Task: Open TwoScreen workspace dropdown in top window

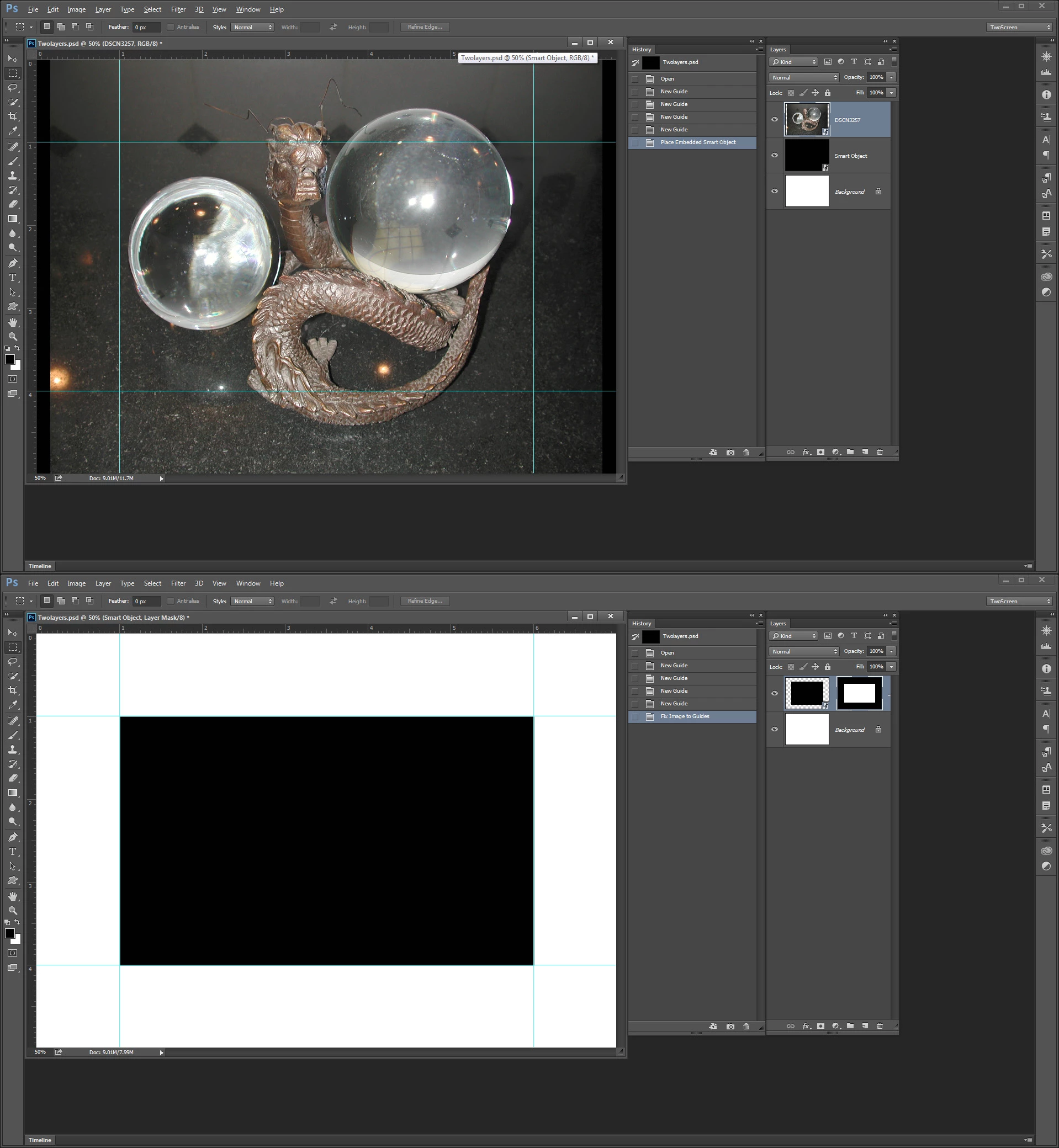Action: pyautogui.click(x=1019, y=27)
